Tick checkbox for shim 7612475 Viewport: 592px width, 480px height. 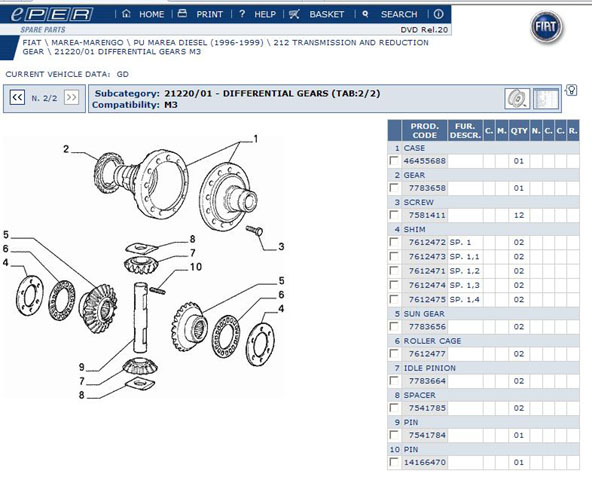point(394,299)
